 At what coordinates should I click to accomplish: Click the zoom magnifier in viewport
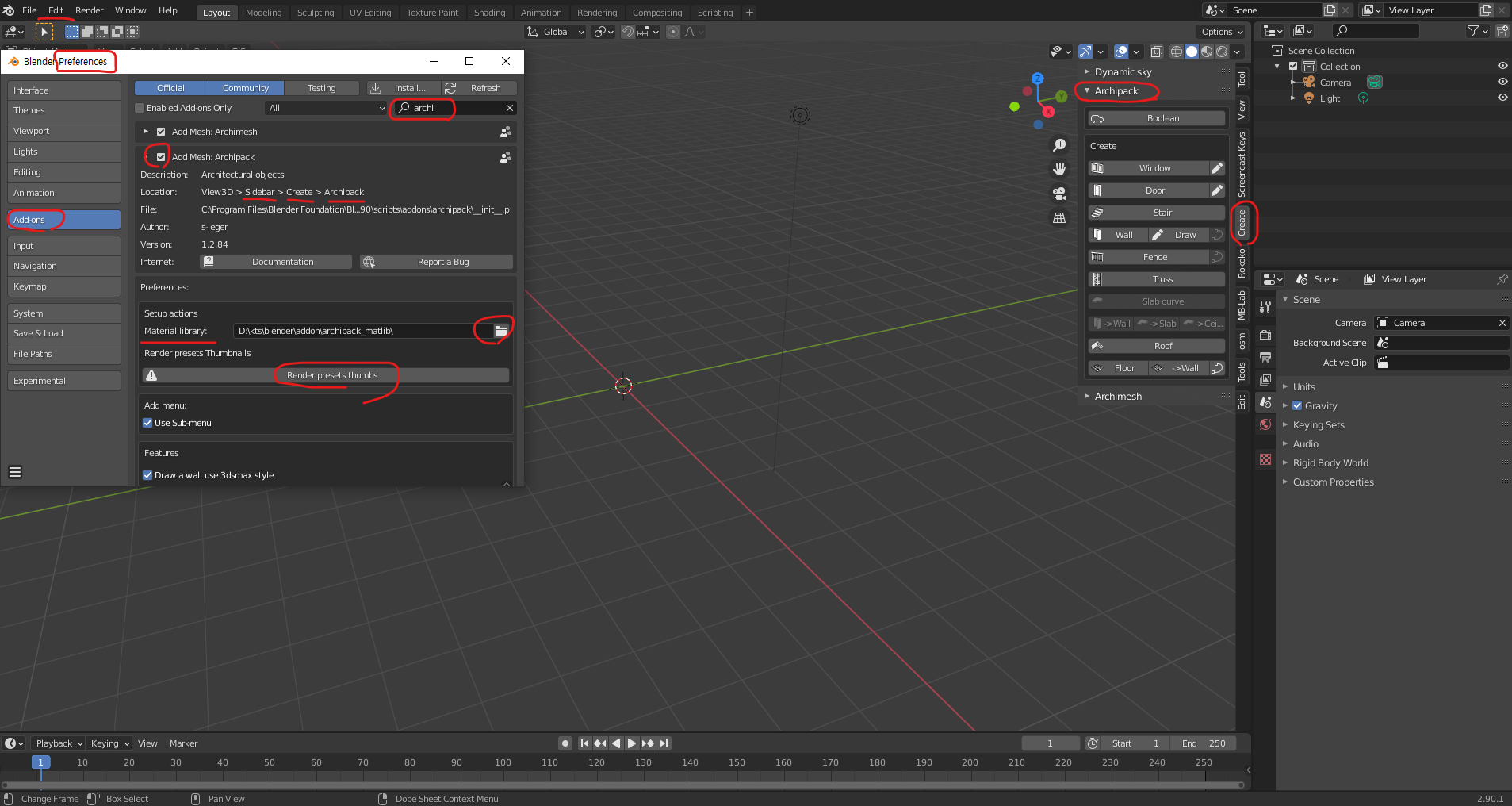[1059, 145]
